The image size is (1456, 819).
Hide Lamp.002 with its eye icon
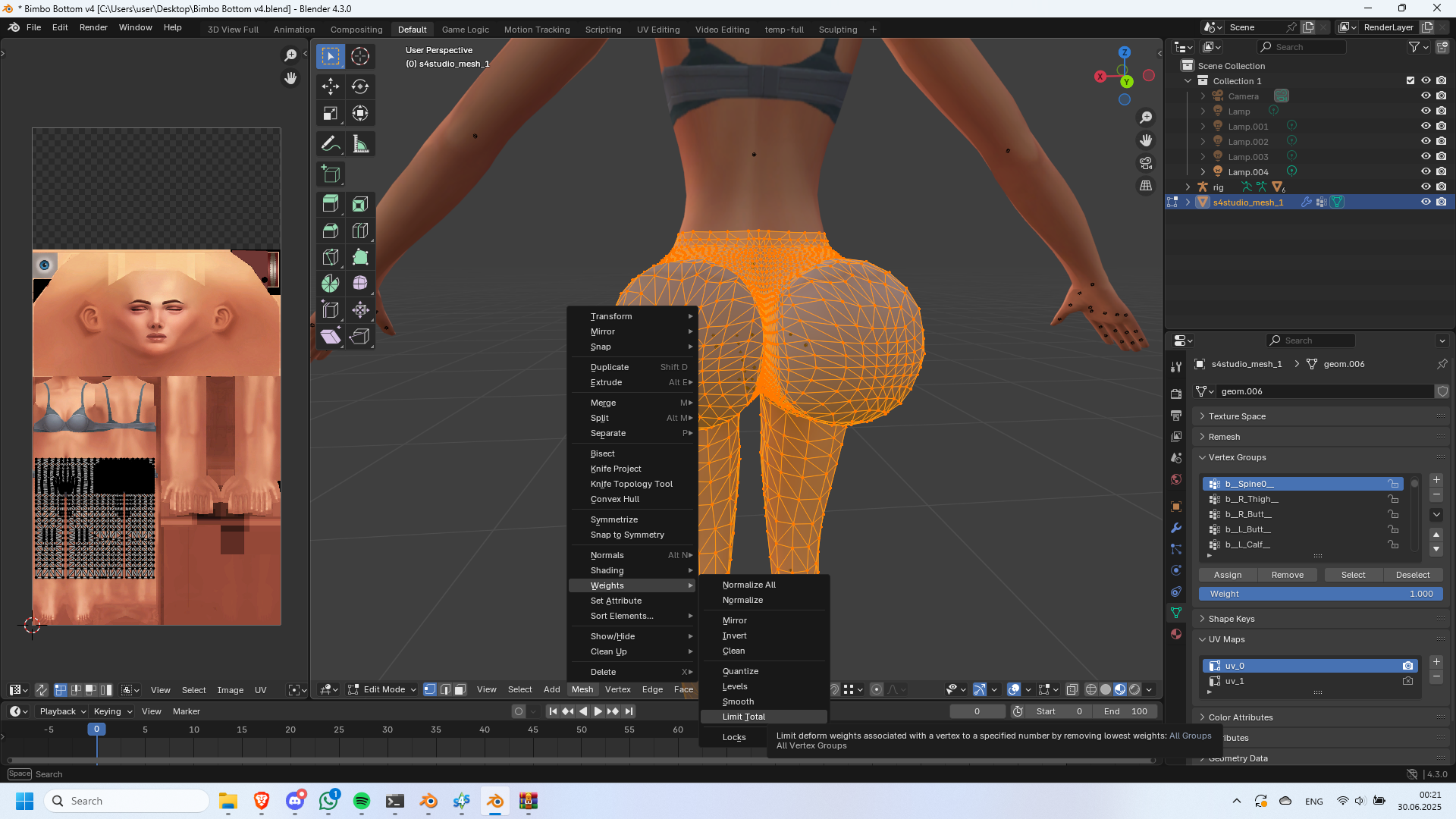1426,142
